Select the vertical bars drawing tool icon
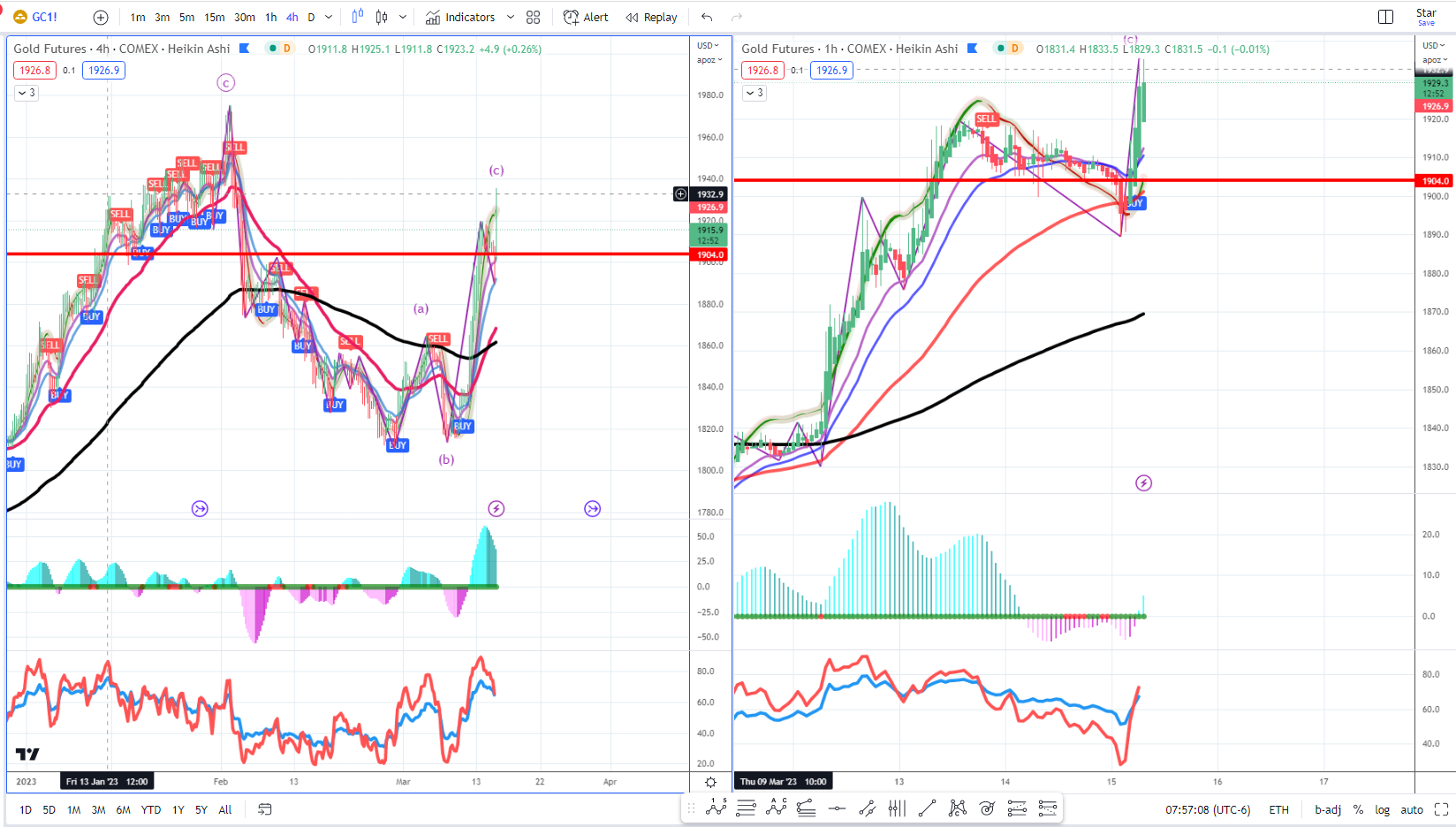This screenshot has height=827, width=1456. click(897, 808)
